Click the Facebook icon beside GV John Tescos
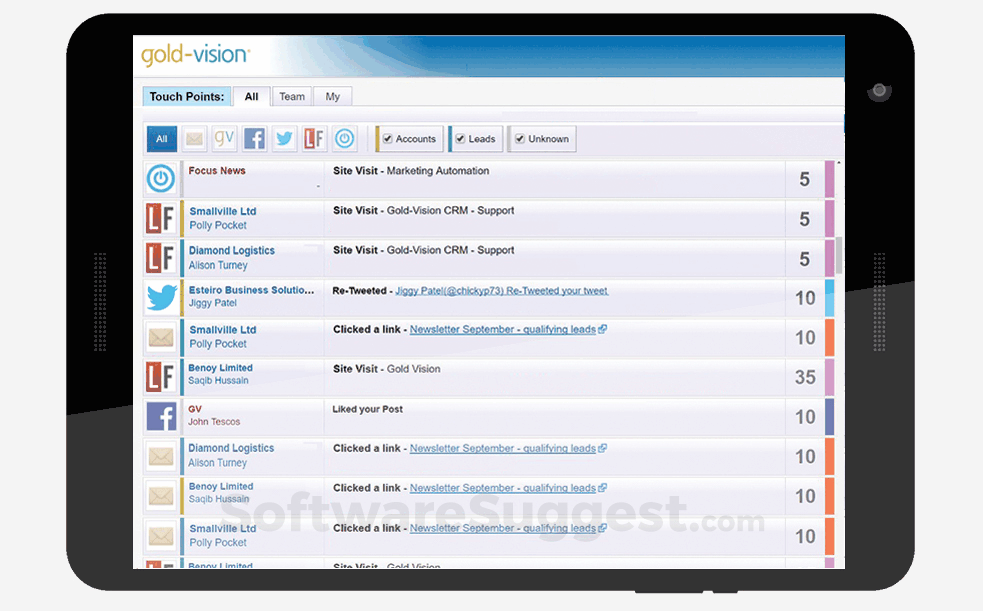983x611 pixels. coord(161,416)
